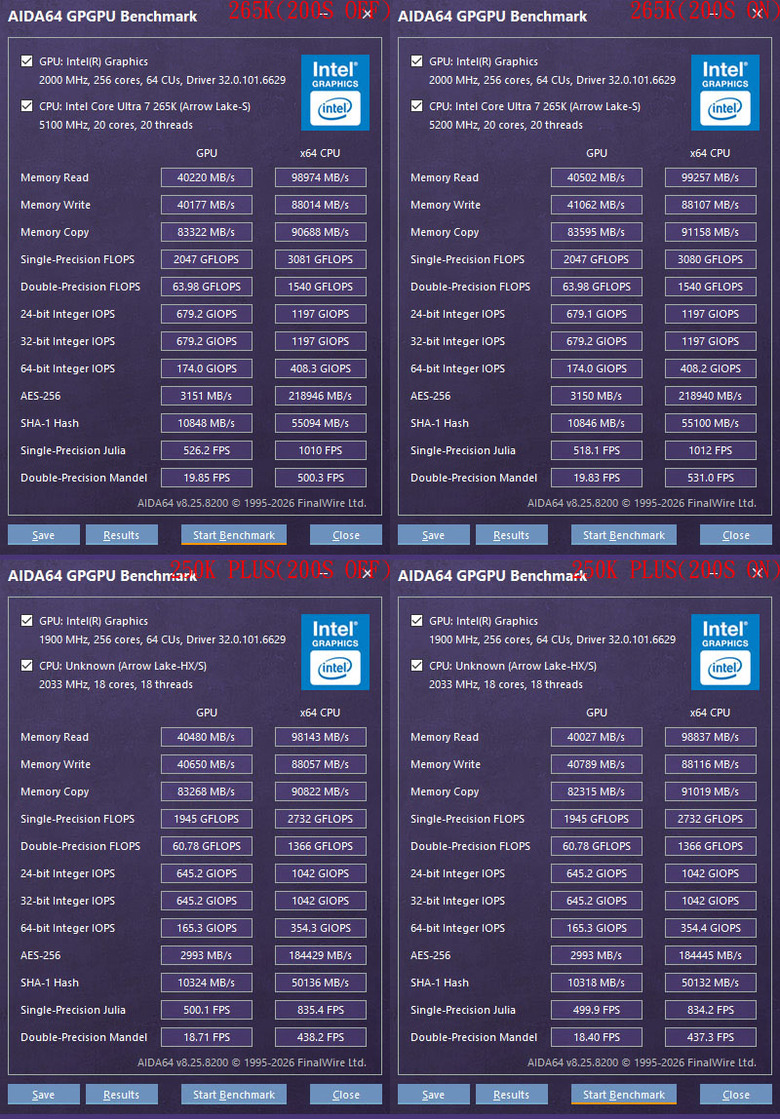Click Close button in 250K PLUS 200S ON window

coord(736,1095)
